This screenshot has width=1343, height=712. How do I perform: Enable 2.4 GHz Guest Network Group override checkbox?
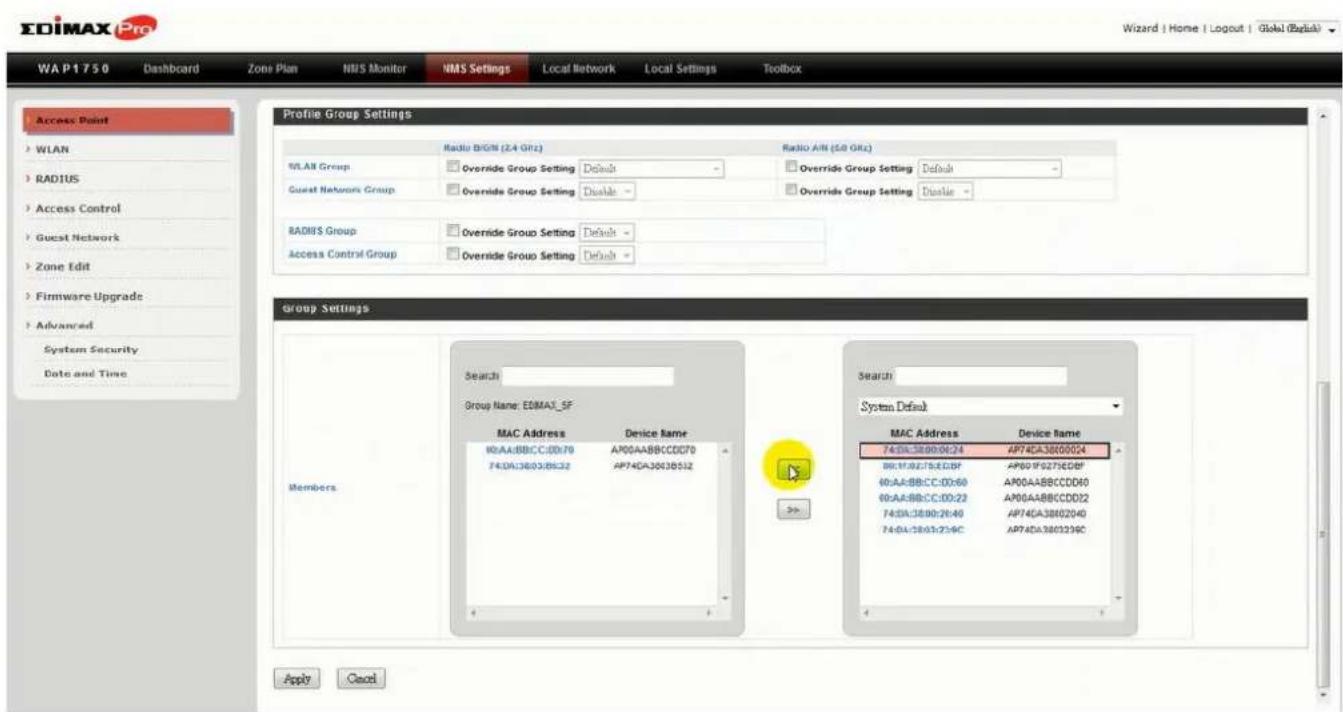[456, 189]
